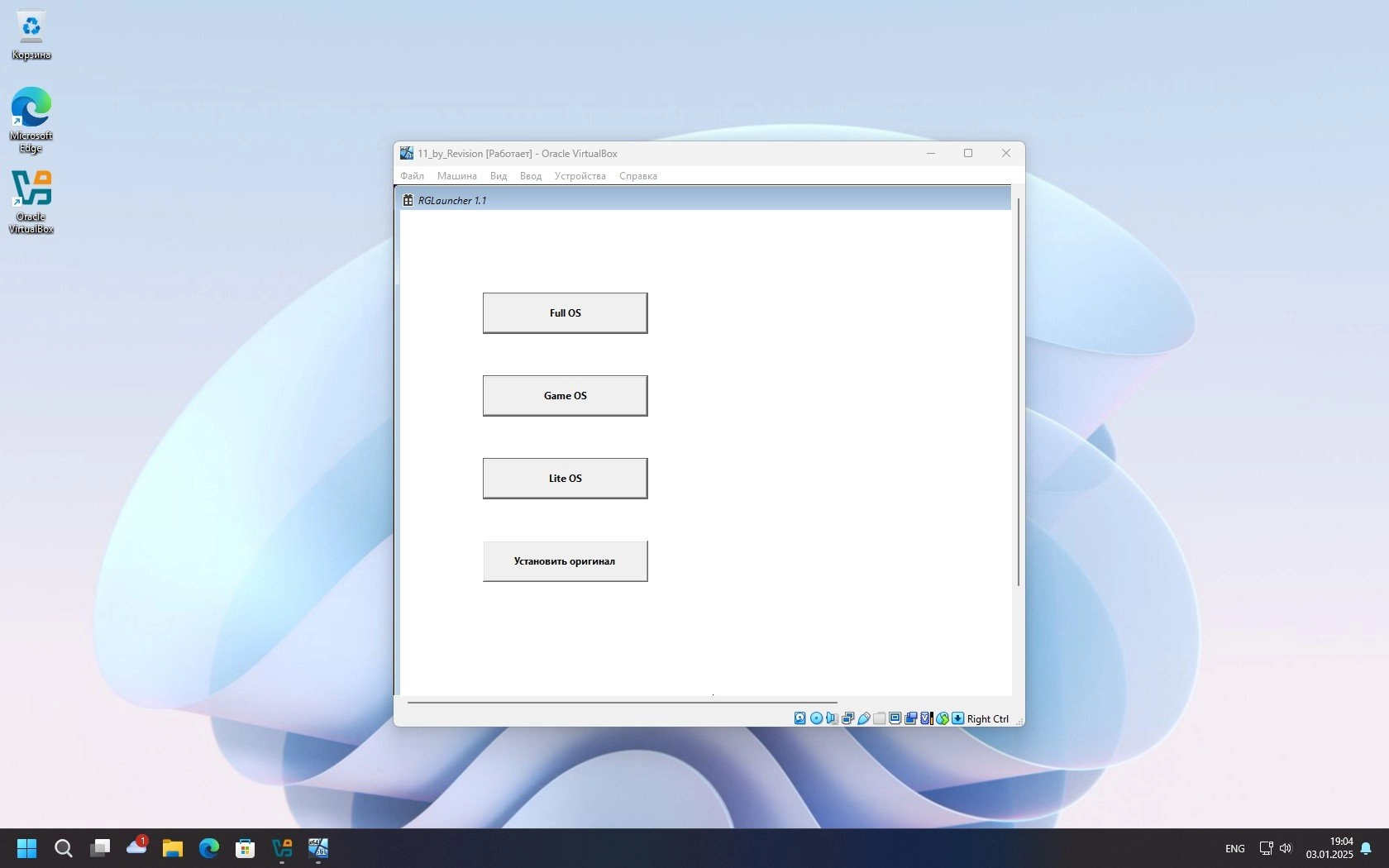Select the Game OS button

(x=566, y=396)
